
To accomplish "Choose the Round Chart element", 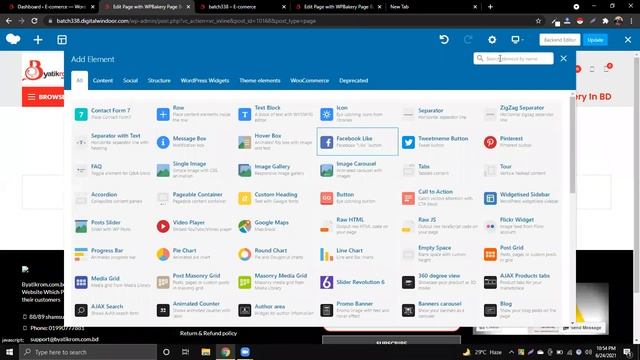I will pyautogui.click(x=276, y=254).
